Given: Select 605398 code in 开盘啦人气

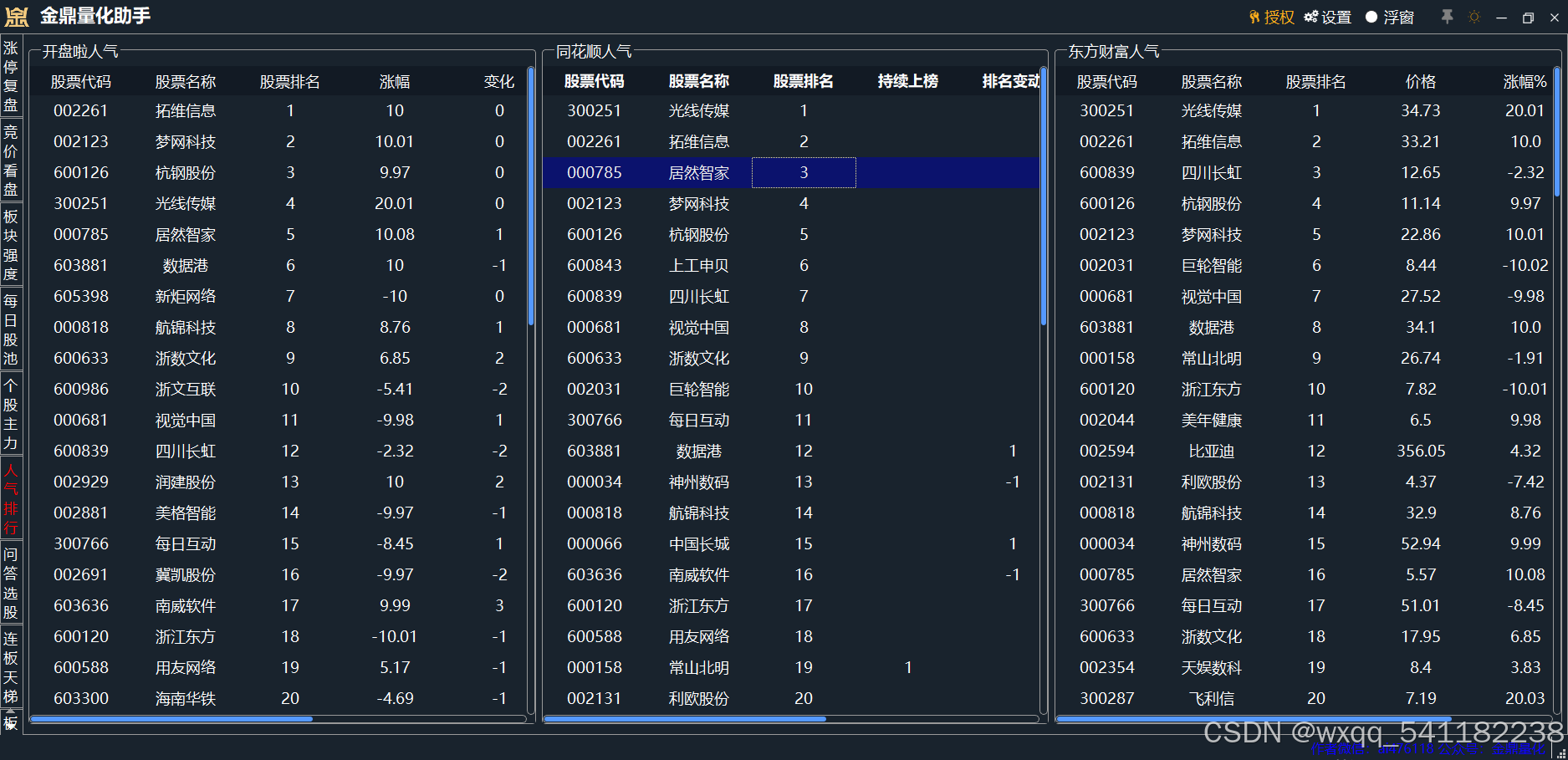Looking at the screenshot, I should (81, 296).
